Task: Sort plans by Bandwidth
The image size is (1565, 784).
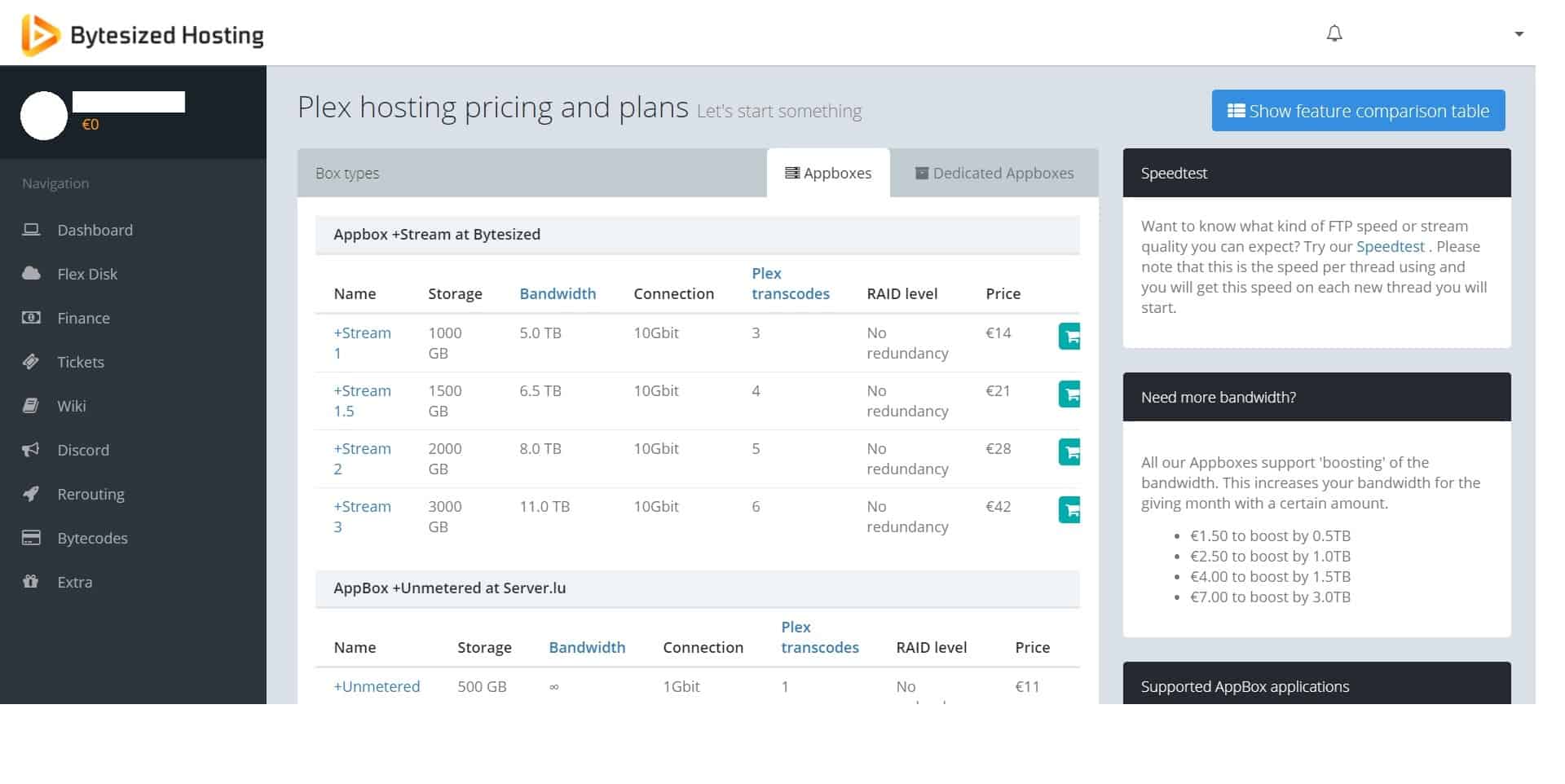Action: (x=558, y=293)
